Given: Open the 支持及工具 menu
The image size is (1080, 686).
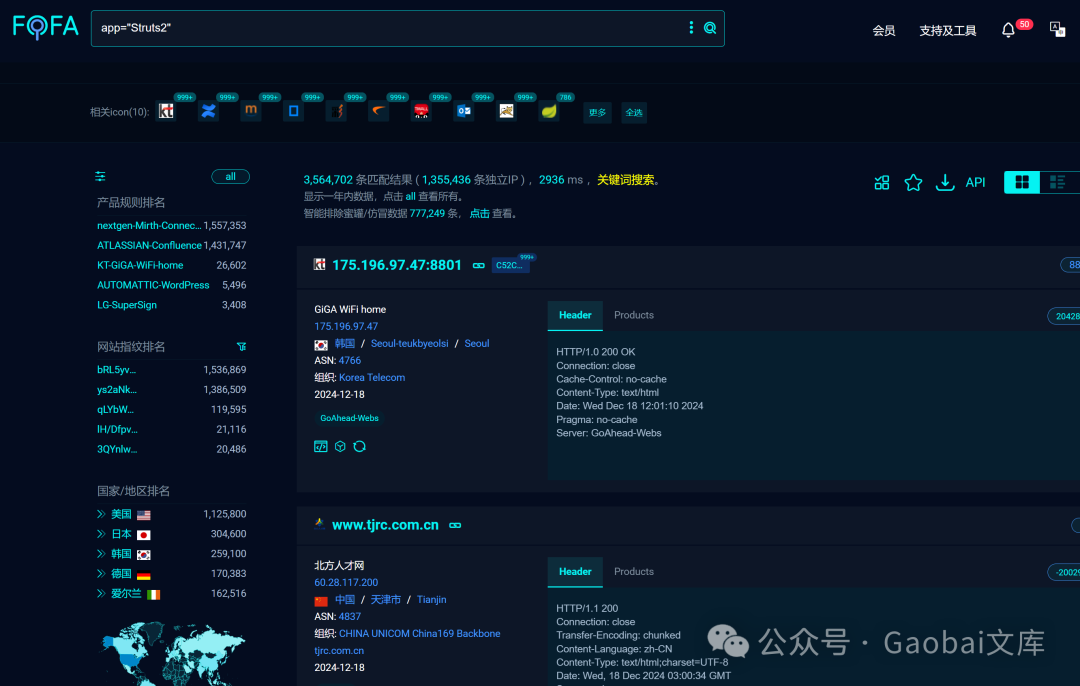Looking at the screenshot, I should (948, 30).
